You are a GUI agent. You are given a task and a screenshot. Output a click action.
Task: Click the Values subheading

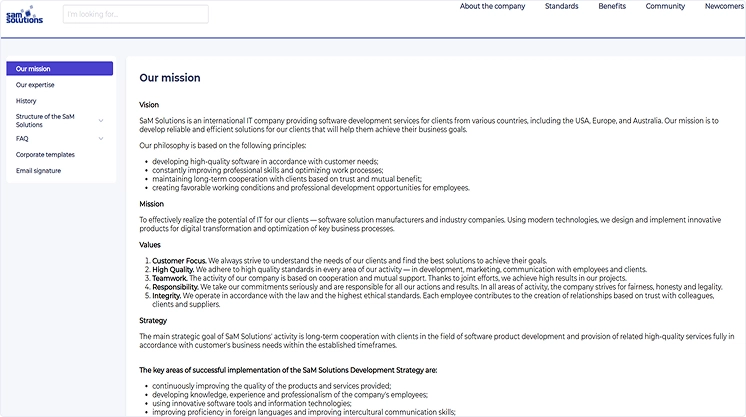150,245
